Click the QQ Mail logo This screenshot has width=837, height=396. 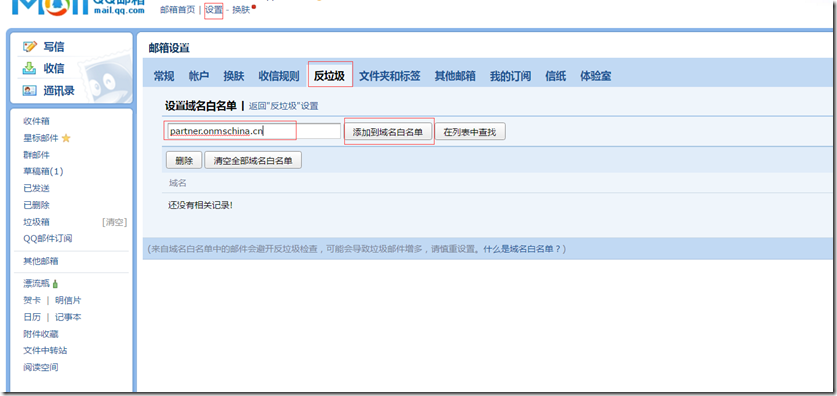[78, 7]
